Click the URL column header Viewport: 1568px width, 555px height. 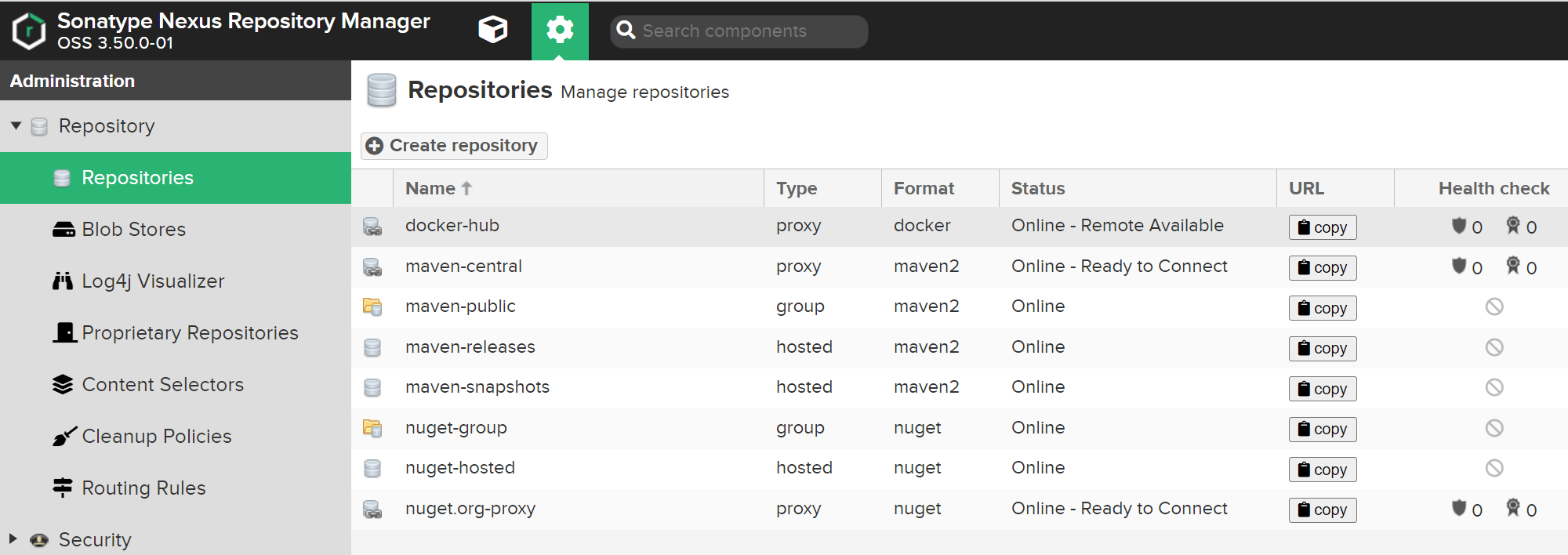pyautogui.click(x=1335, y=188)
